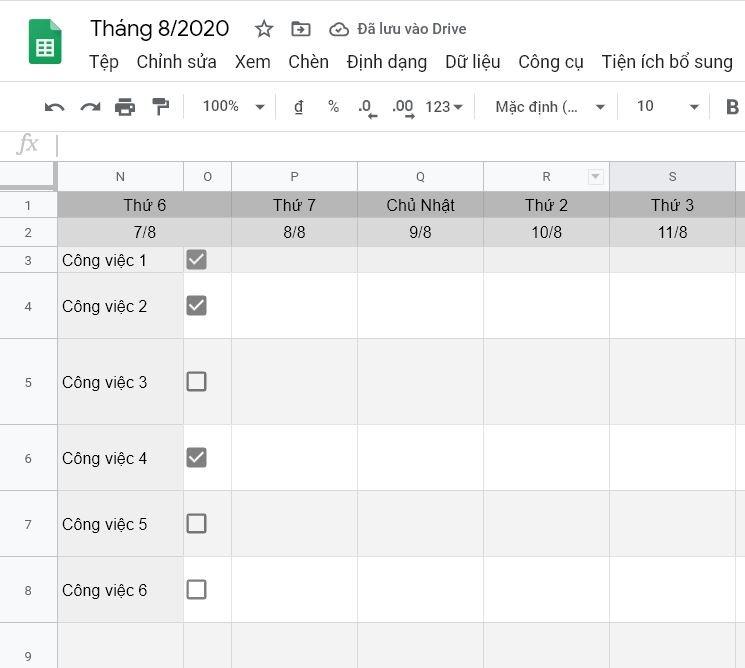Viewport: 745px width, 668px height.
Task: Check the Công việc 5 checkbox
Action: (196, 524)
